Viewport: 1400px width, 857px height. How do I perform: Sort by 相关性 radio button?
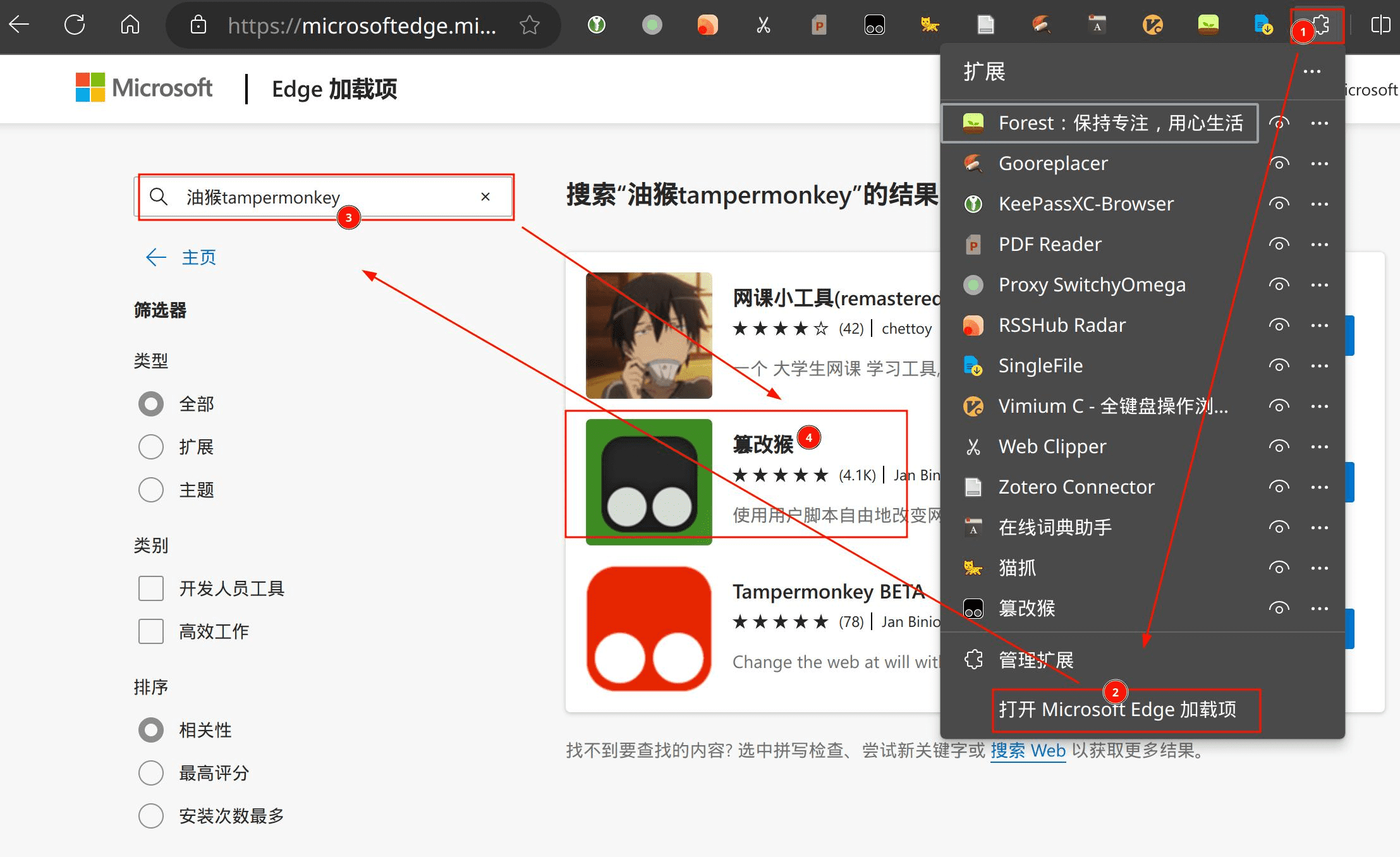click(x=151, y=730)
